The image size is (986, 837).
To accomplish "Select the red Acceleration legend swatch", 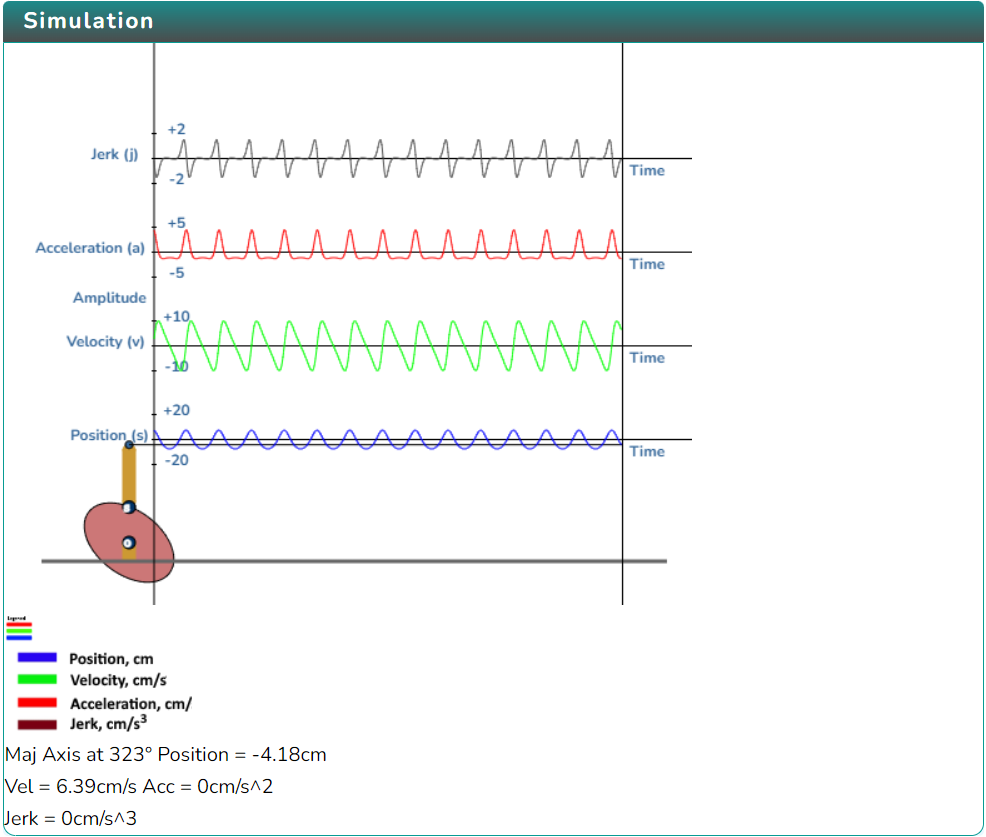I will (x=37, y=702).
